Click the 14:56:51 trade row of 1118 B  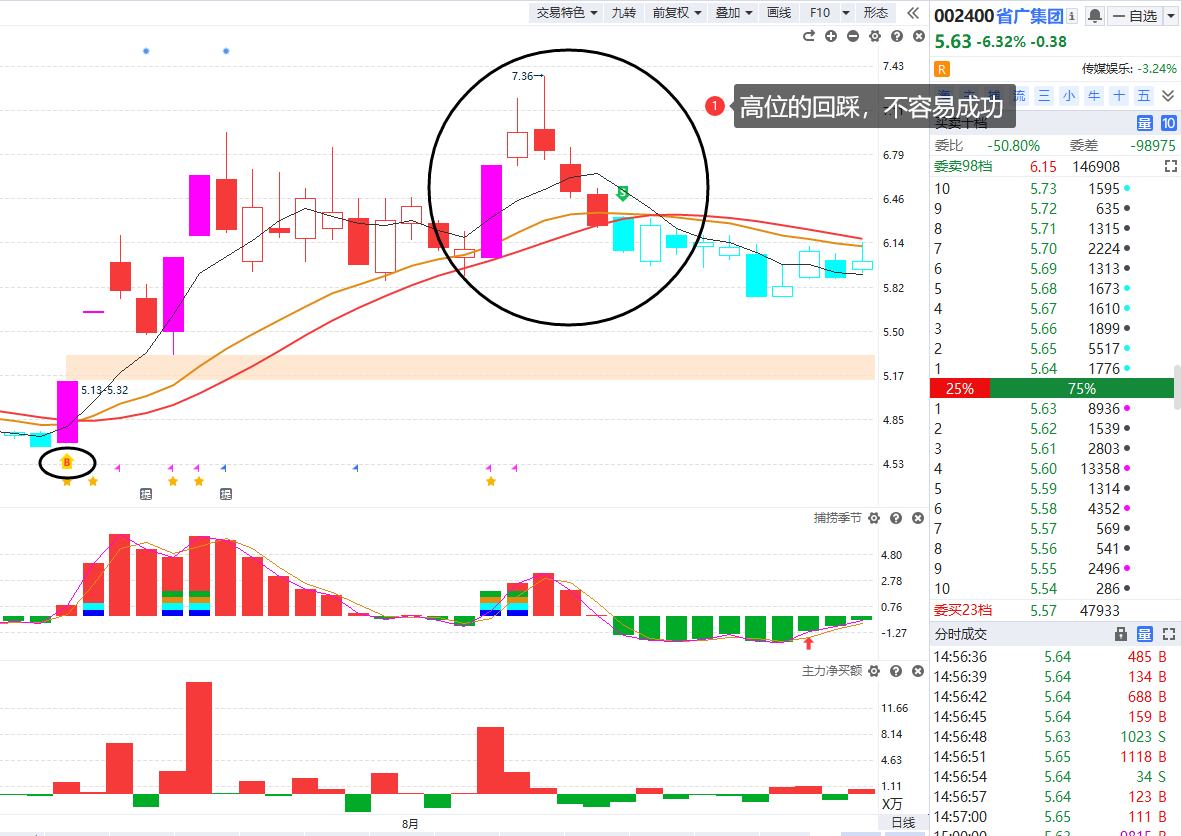[x=1052, y=757]
